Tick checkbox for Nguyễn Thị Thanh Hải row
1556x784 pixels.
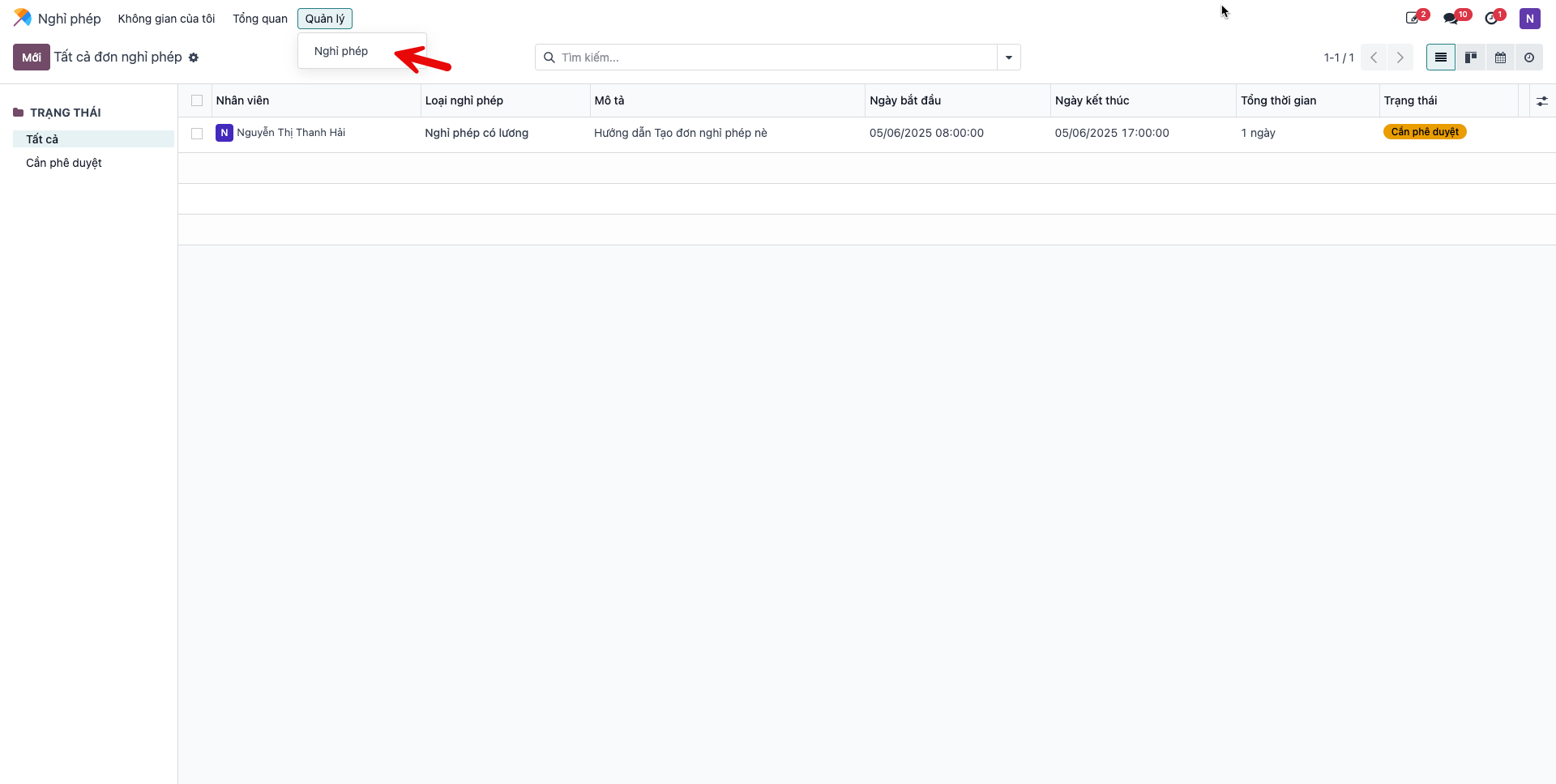197,134
